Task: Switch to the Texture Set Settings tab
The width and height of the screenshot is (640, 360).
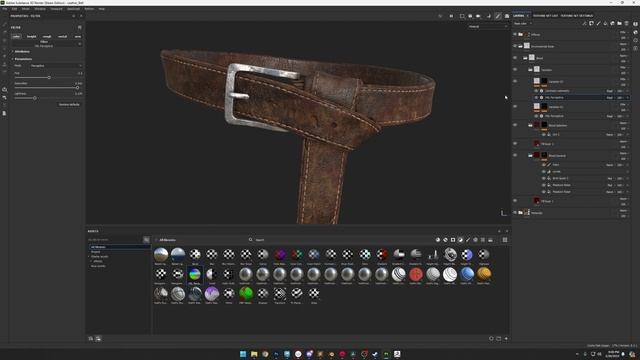Action: coord(576,16)
